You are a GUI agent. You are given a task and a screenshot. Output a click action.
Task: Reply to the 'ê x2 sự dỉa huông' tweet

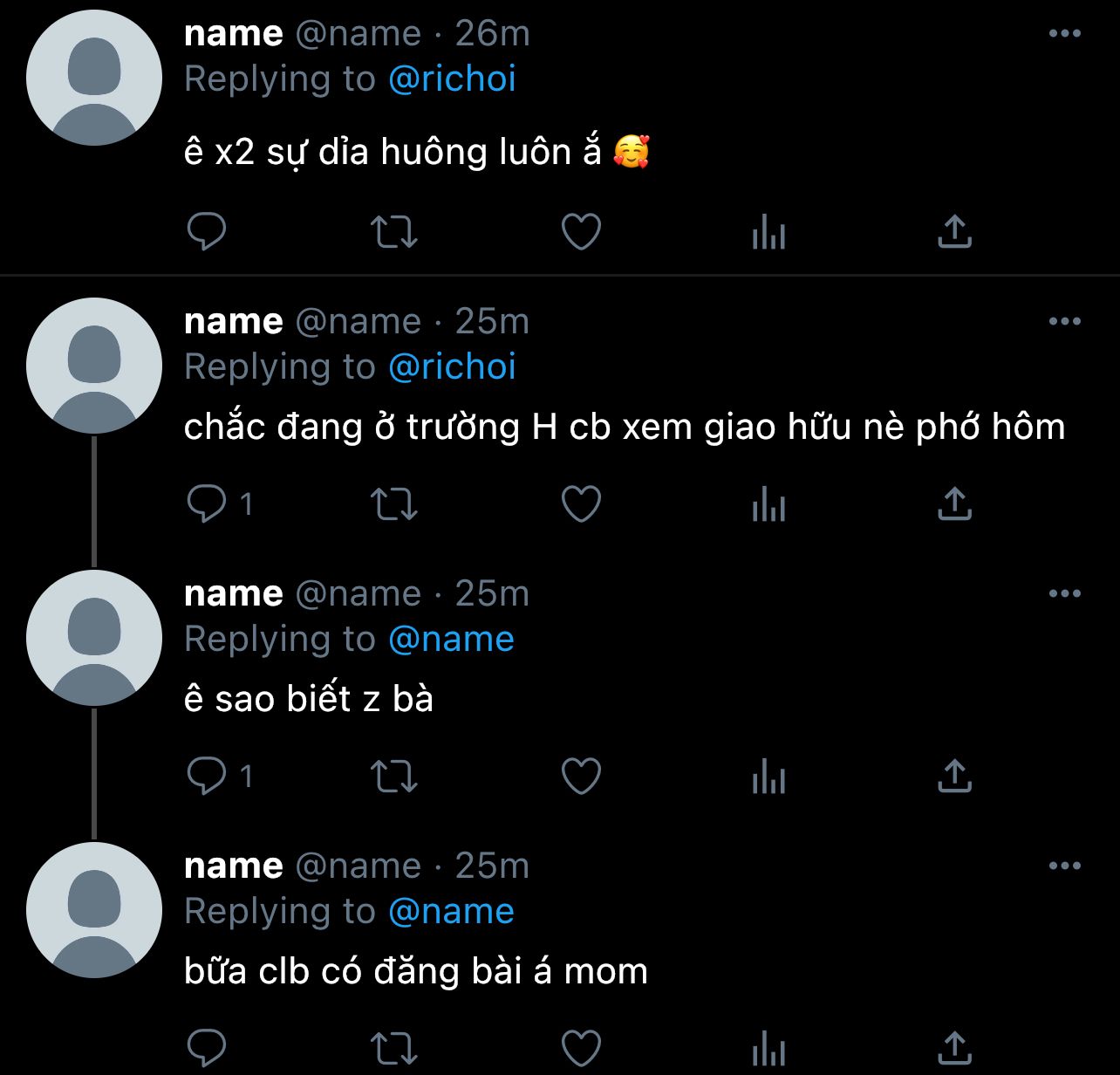(x=207, y=232)
